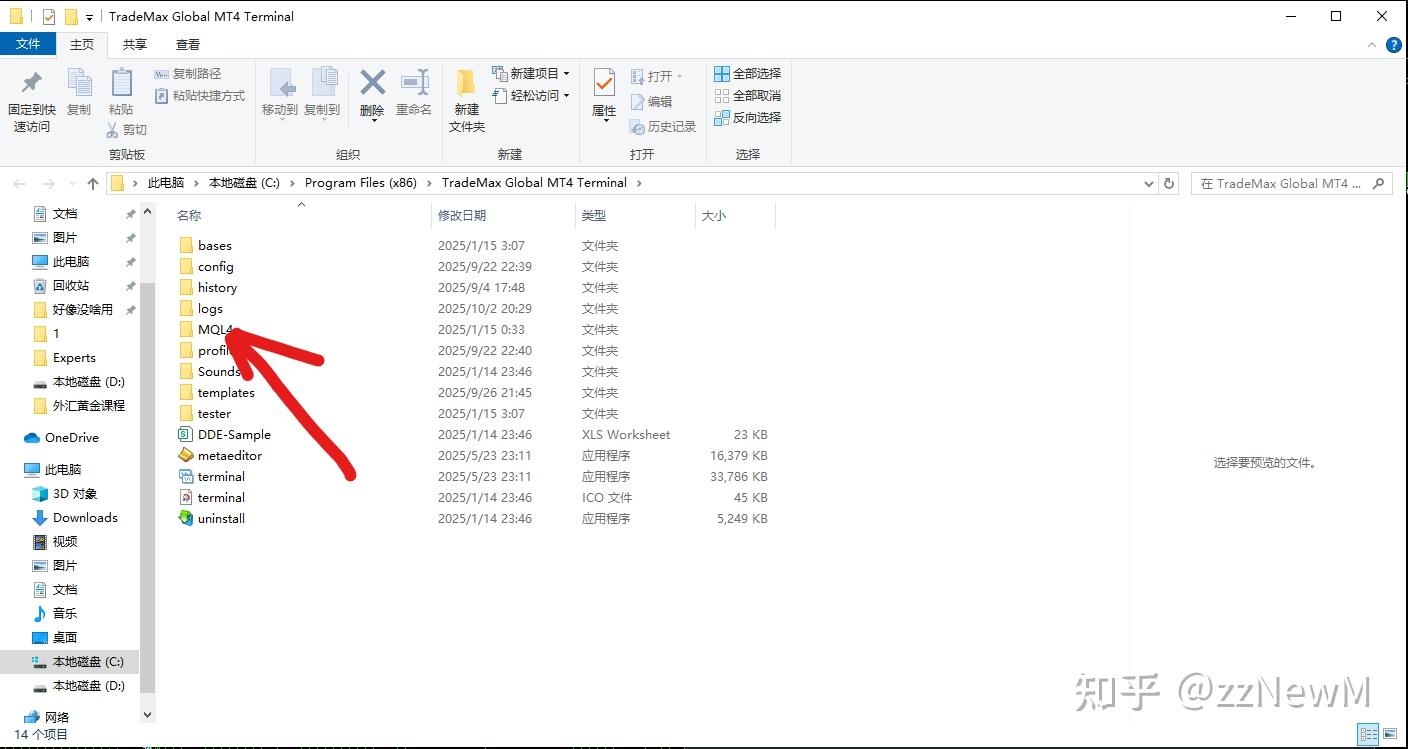Collapse the ribbon using the top-right chevron
Screen dimensions: 1408x749
[x=1371, y=44]
